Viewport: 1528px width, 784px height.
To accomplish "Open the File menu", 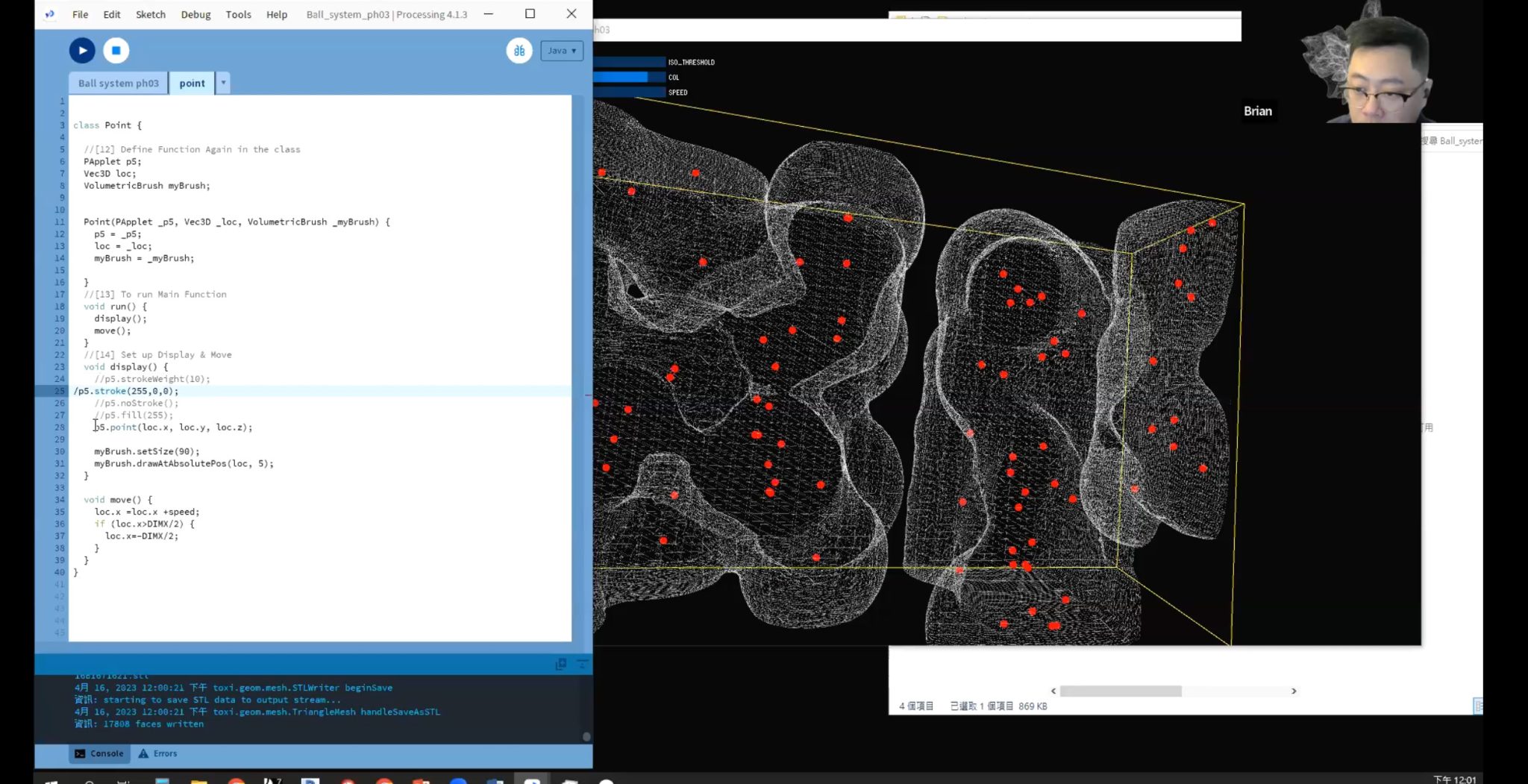I will 80,14.
